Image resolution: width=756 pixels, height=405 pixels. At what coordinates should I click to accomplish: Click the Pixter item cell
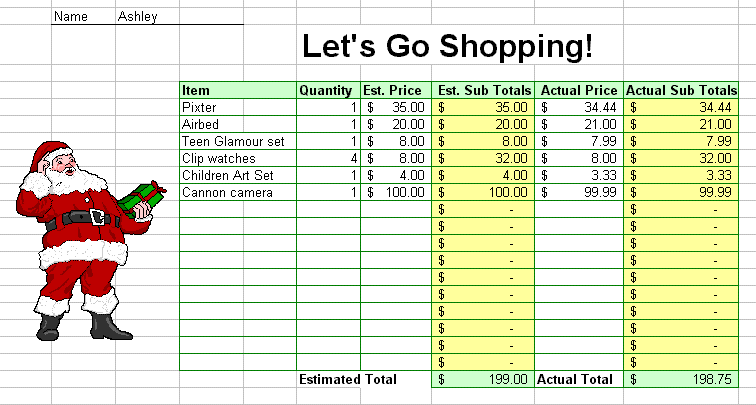click(238, 107)
